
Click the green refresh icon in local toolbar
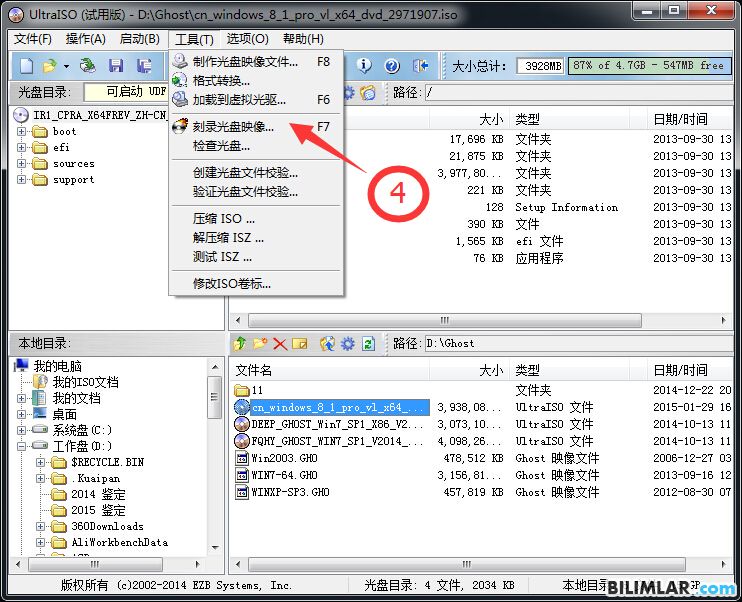click(369, 344)
